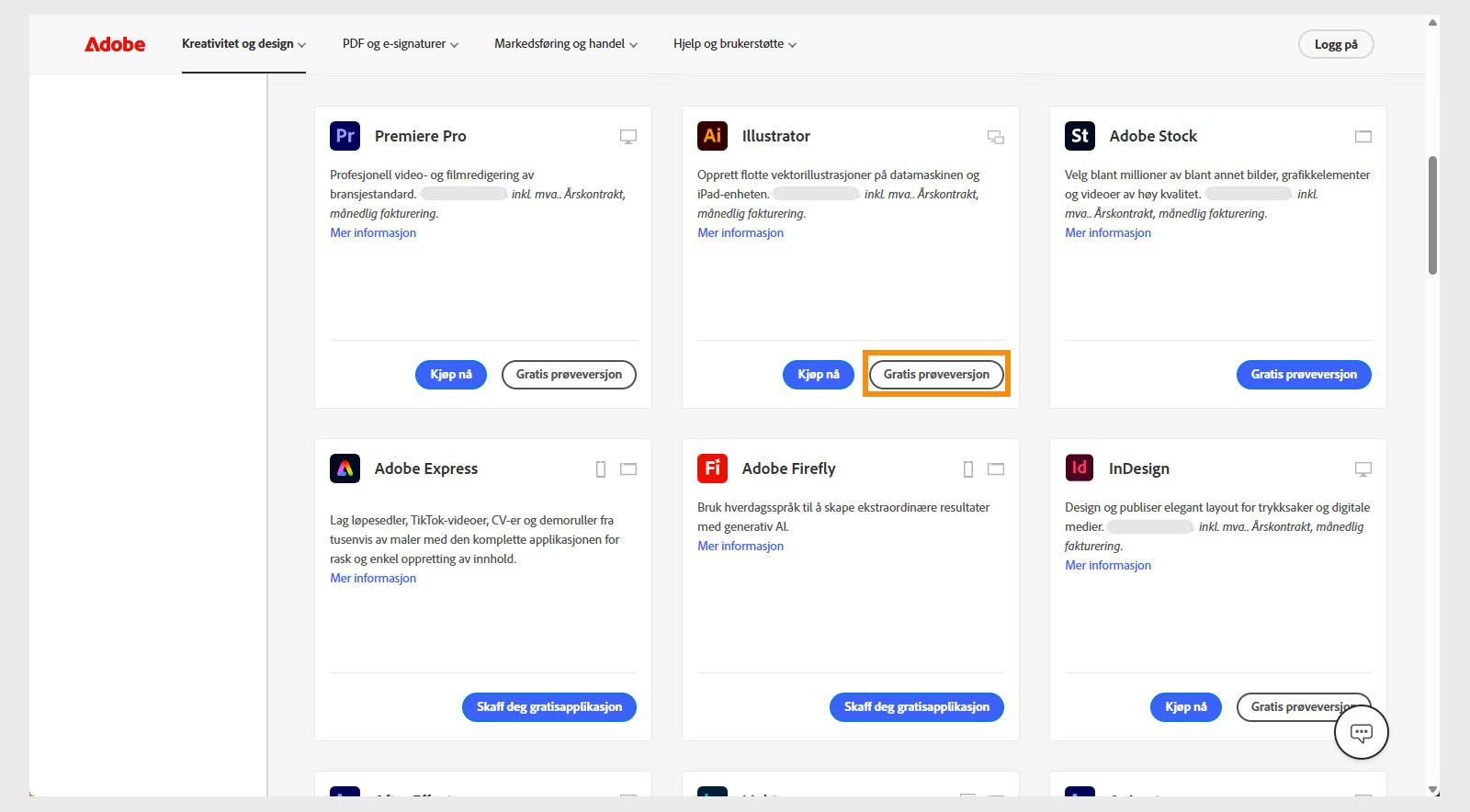Open Mer informasjon link for Adobe Firefly

[741, 547]
